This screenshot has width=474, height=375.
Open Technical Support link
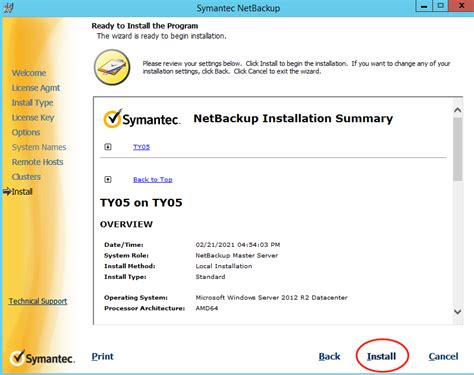[x=38, y=301]
